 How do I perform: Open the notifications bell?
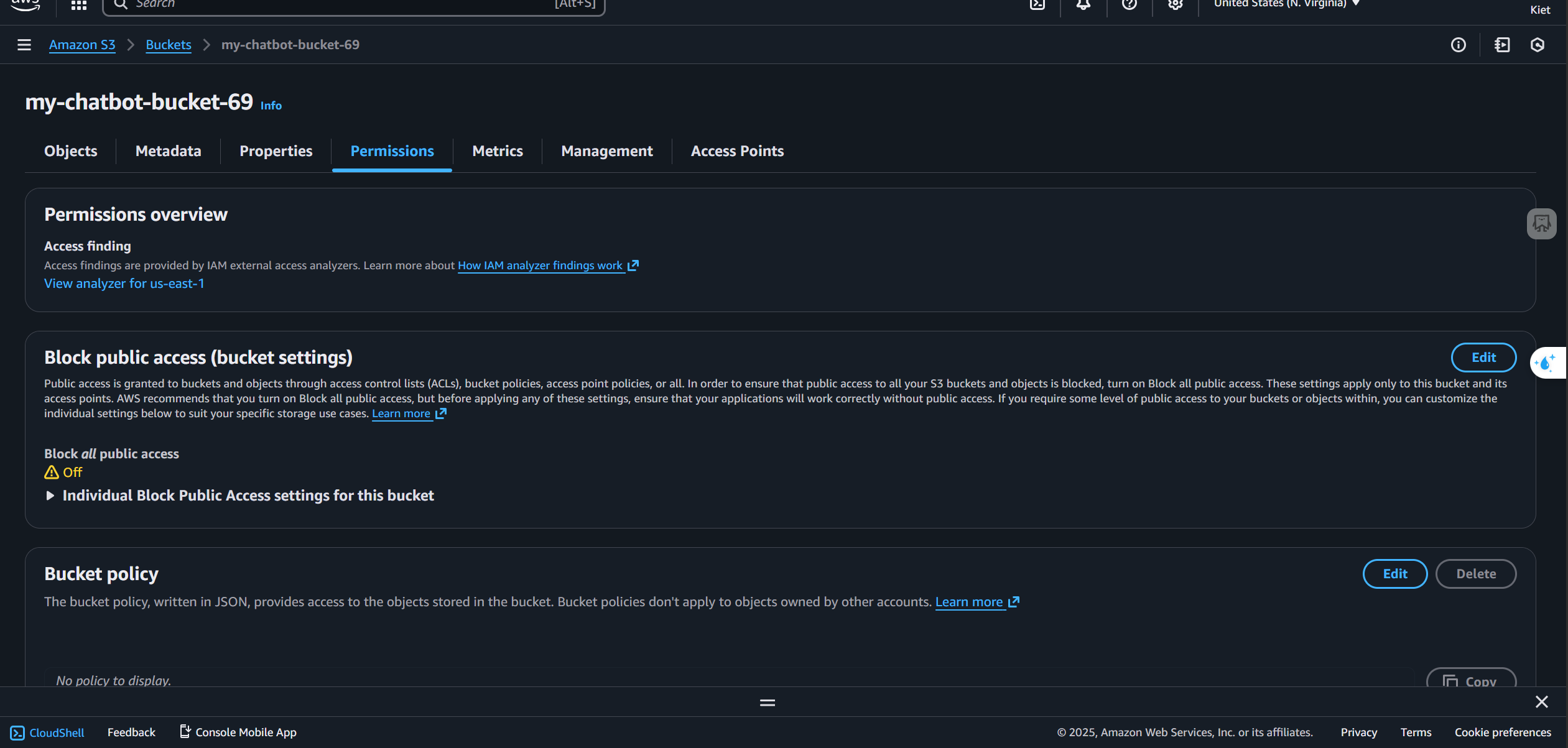pyautogui.click(x=1083, y=5)
